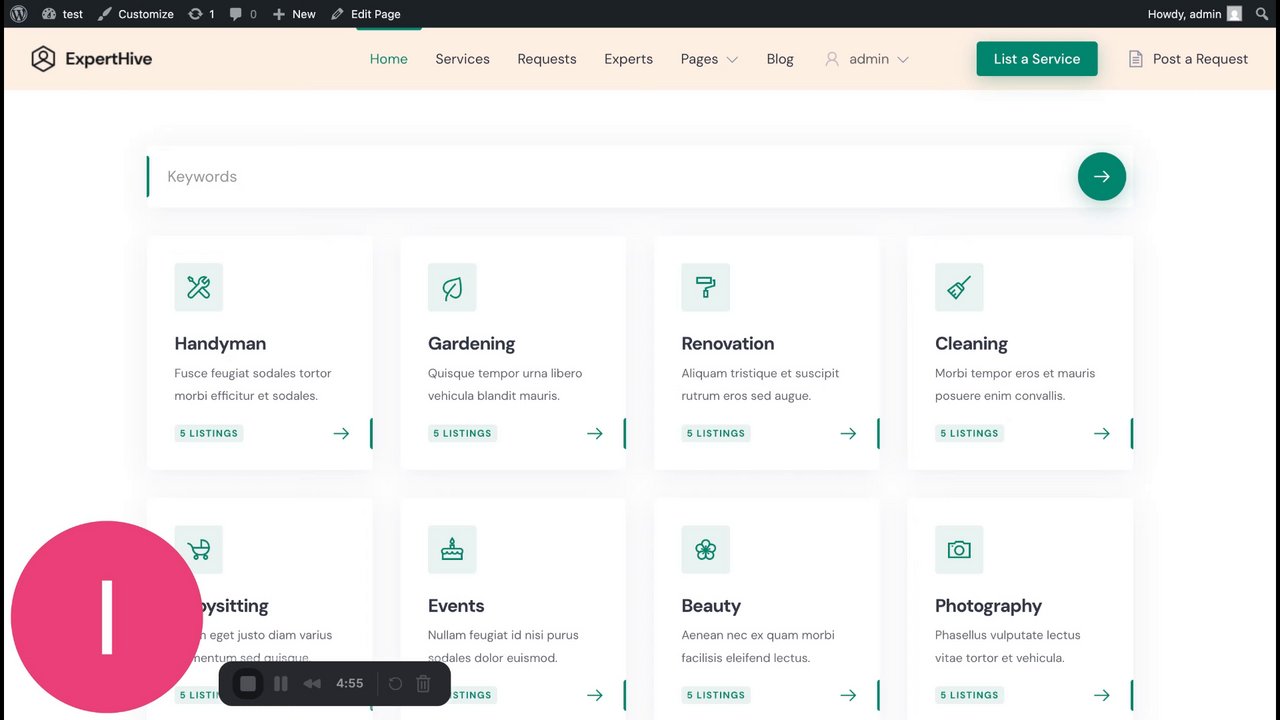
Task: Rewind the screen recording
Action: coord(312,684)
